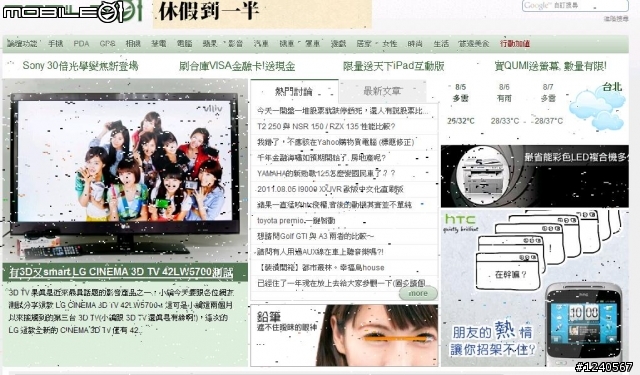This screenshot has height=375, width=640.
Task: Open the 汽車 category
Action: pos(261,43)
